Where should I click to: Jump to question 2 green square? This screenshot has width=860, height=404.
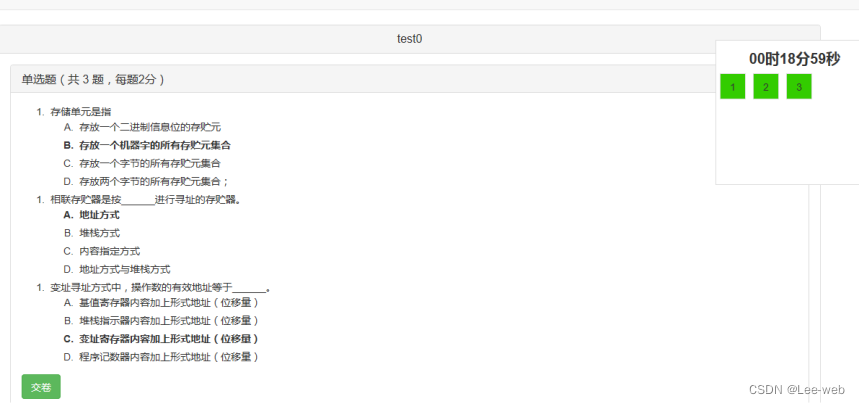[766, 87]
